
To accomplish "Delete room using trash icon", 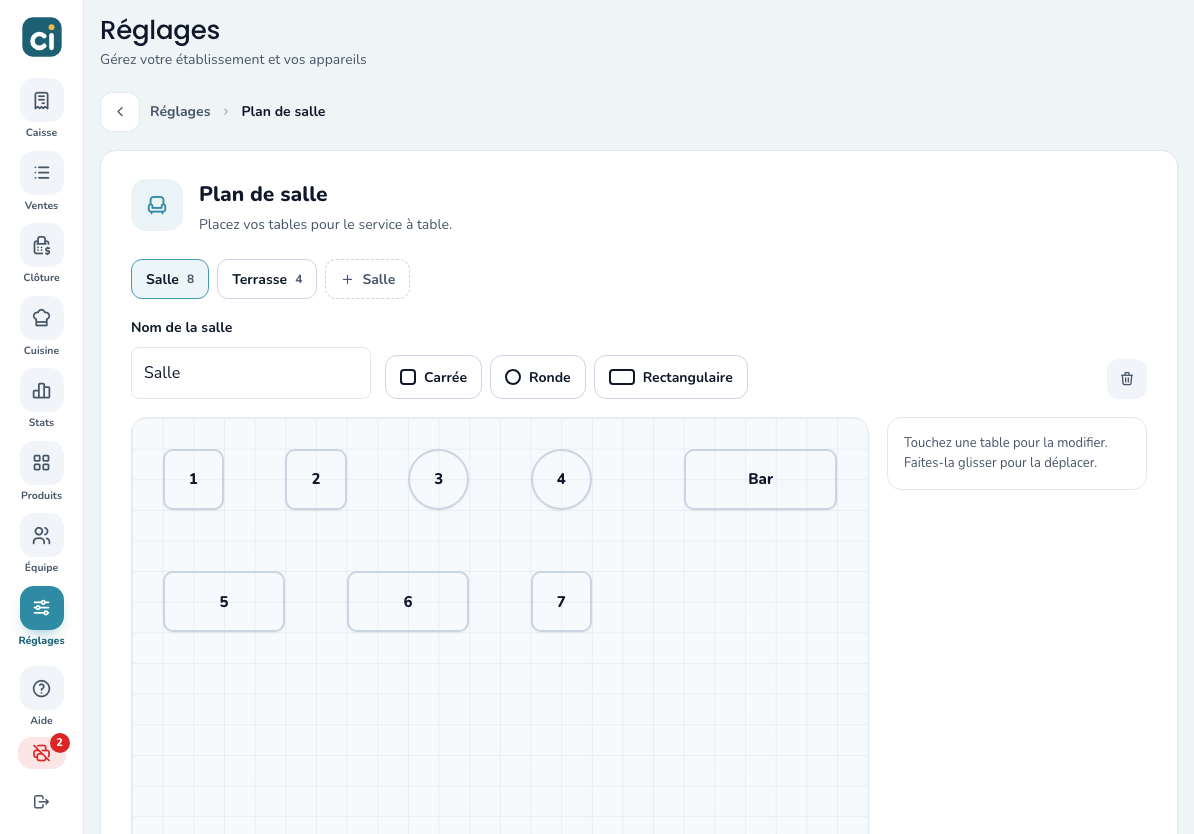I will coord(1126,379).
